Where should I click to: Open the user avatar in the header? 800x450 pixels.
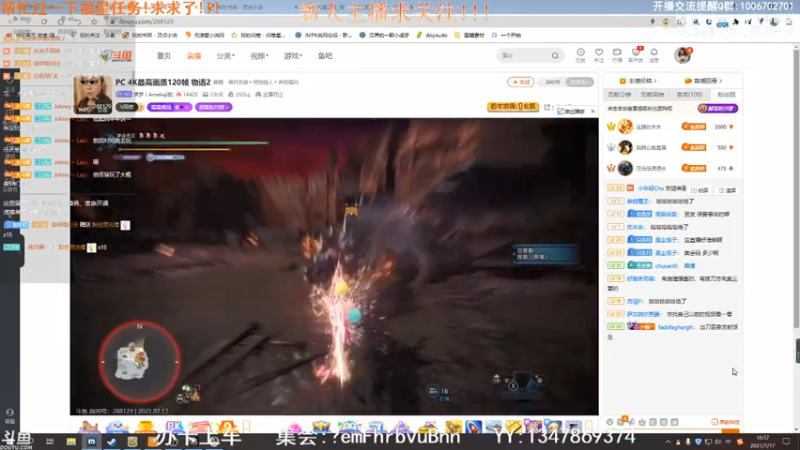(682, 55)
